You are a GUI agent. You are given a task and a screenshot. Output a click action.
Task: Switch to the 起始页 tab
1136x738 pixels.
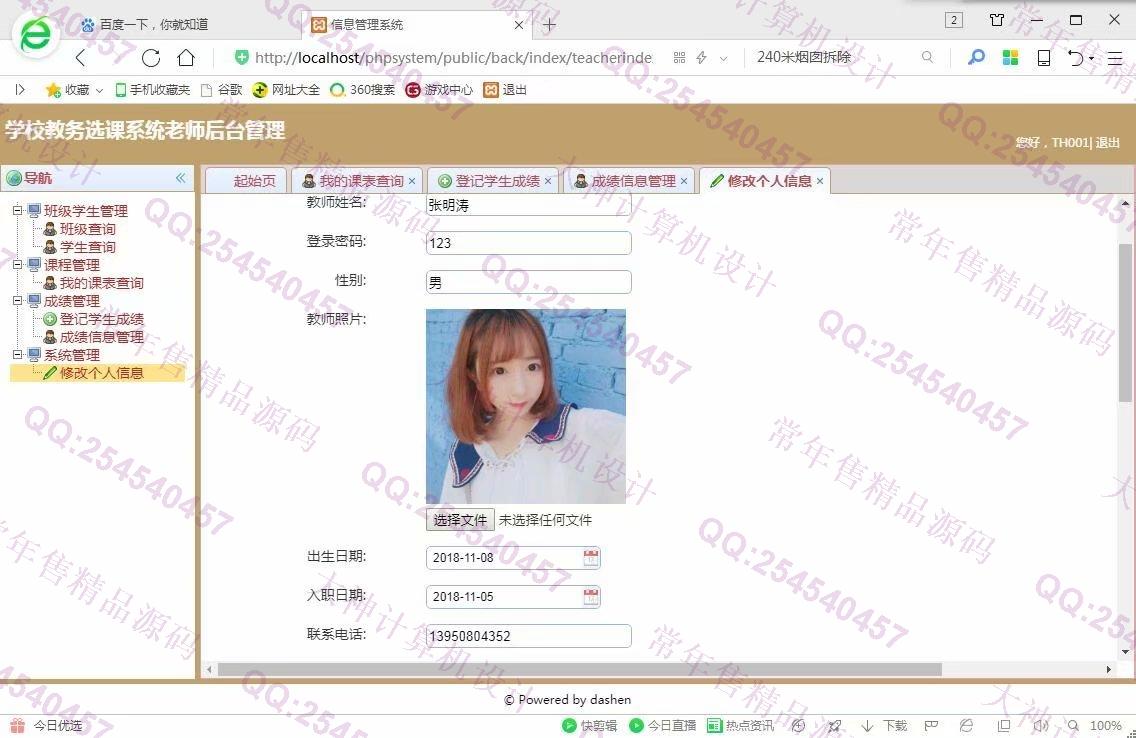pyautogui.click(x=246, y=181)
